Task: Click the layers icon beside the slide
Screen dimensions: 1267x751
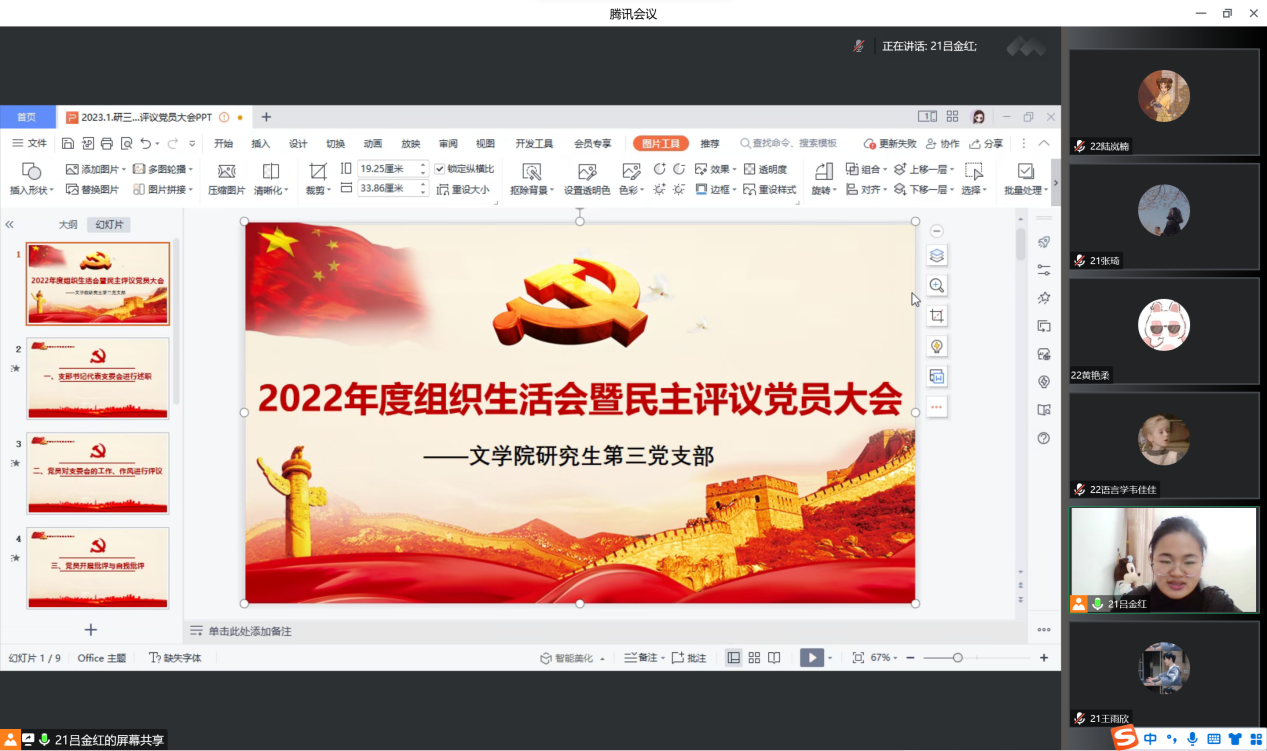Action: pyautogui.click(x=937, y=256)
